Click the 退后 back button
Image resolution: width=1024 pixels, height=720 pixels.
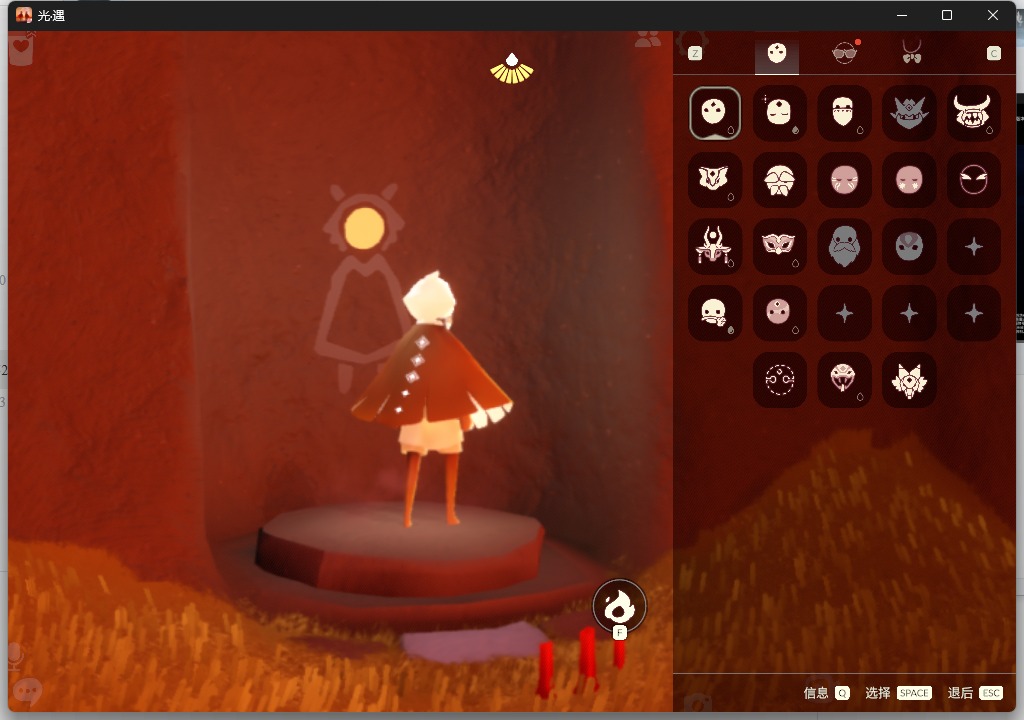coord(974,693)
